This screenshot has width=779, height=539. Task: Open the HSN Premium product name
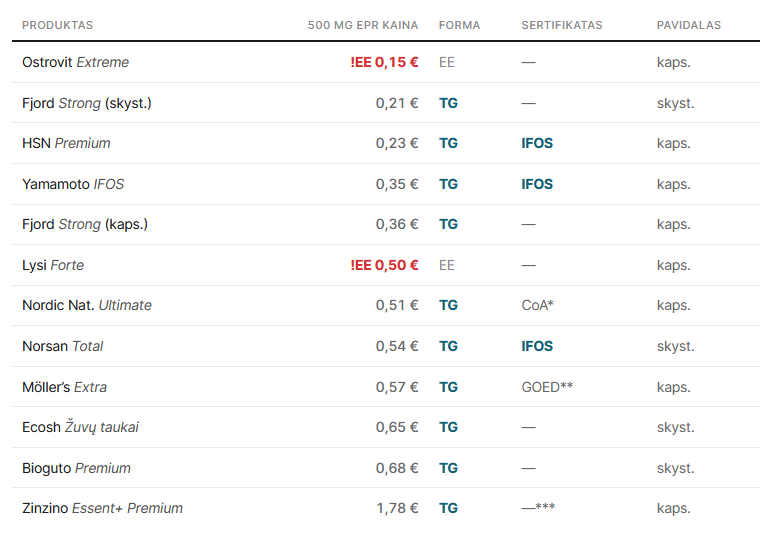[66, 143]
